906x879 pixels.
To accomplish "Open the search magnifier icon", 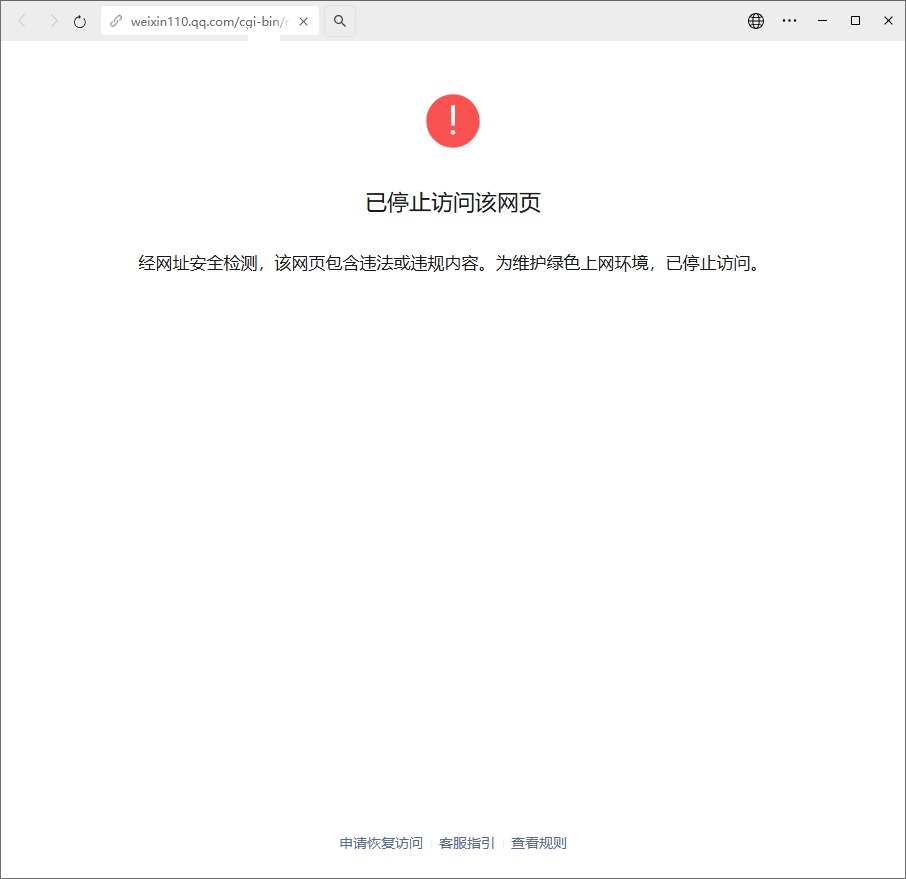I will click(340, 20).
